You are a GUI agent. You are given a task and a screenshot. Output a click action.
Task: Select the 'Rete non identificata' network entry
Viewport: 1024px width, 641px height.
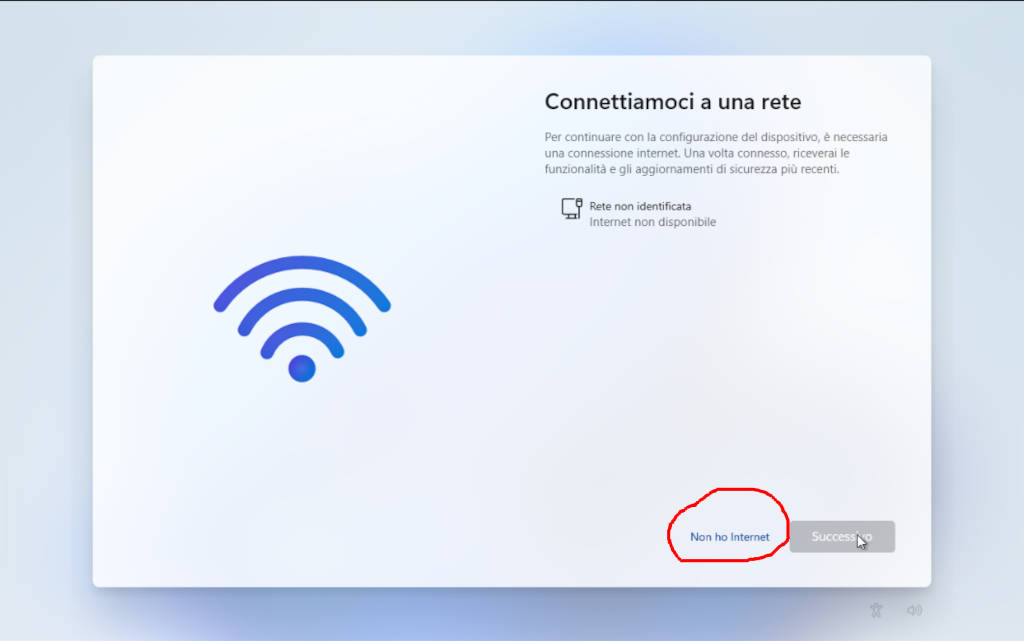[x=639, y=213]
